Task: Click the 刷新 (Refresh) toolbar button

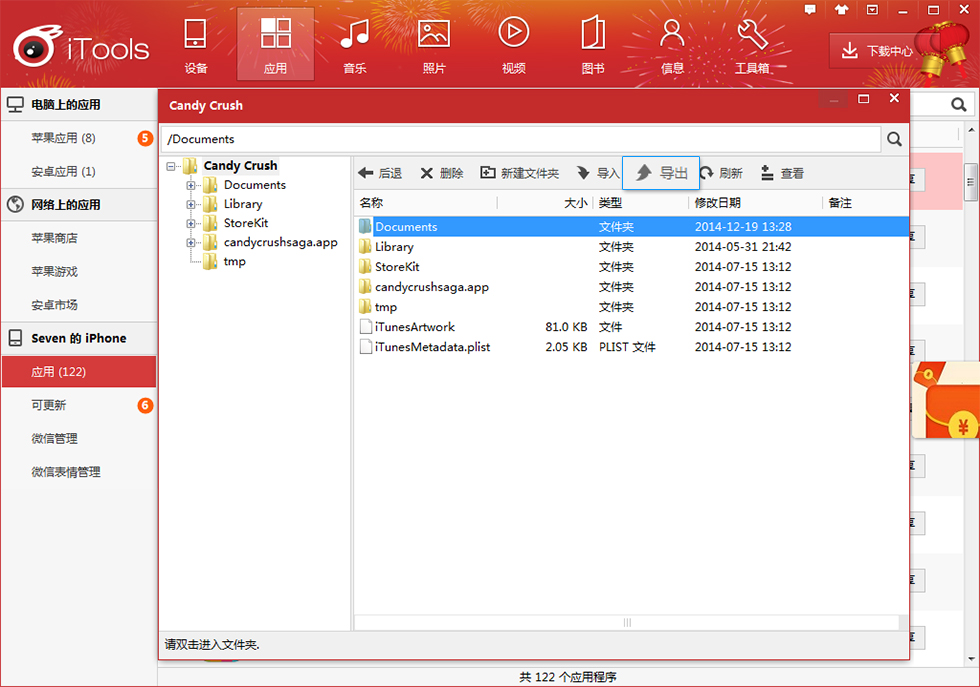Action: (721, 173)
